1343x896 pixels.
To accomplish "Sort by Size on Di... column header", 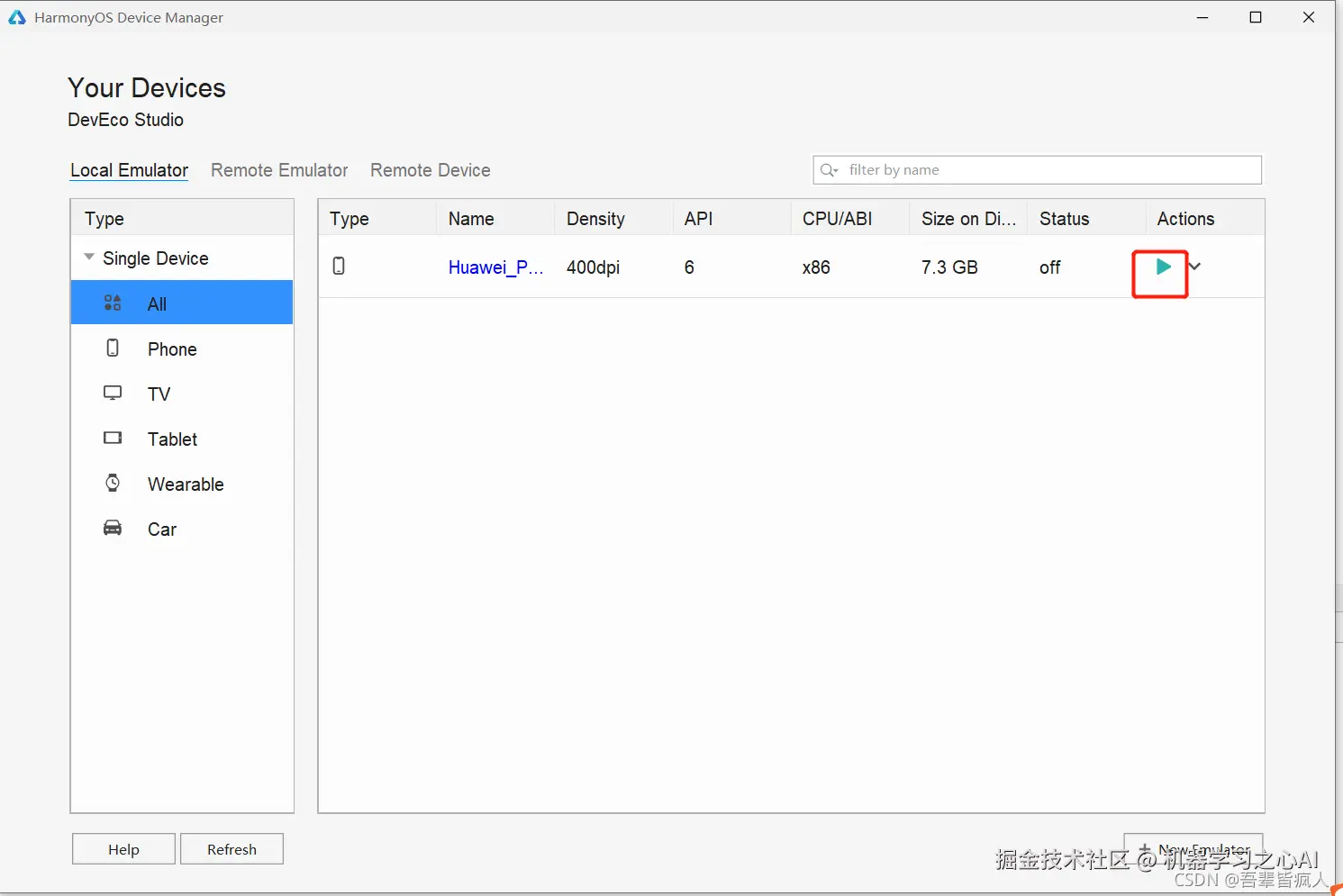I will tap(968, 219).
